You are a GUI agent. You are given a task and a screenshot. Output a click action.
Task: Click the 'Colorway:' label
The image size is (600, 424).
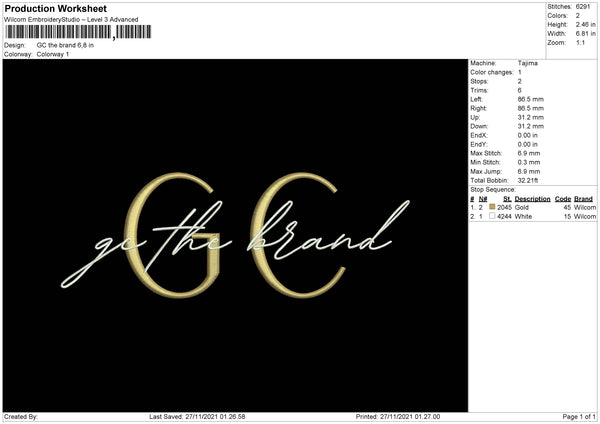click(18, 54)
